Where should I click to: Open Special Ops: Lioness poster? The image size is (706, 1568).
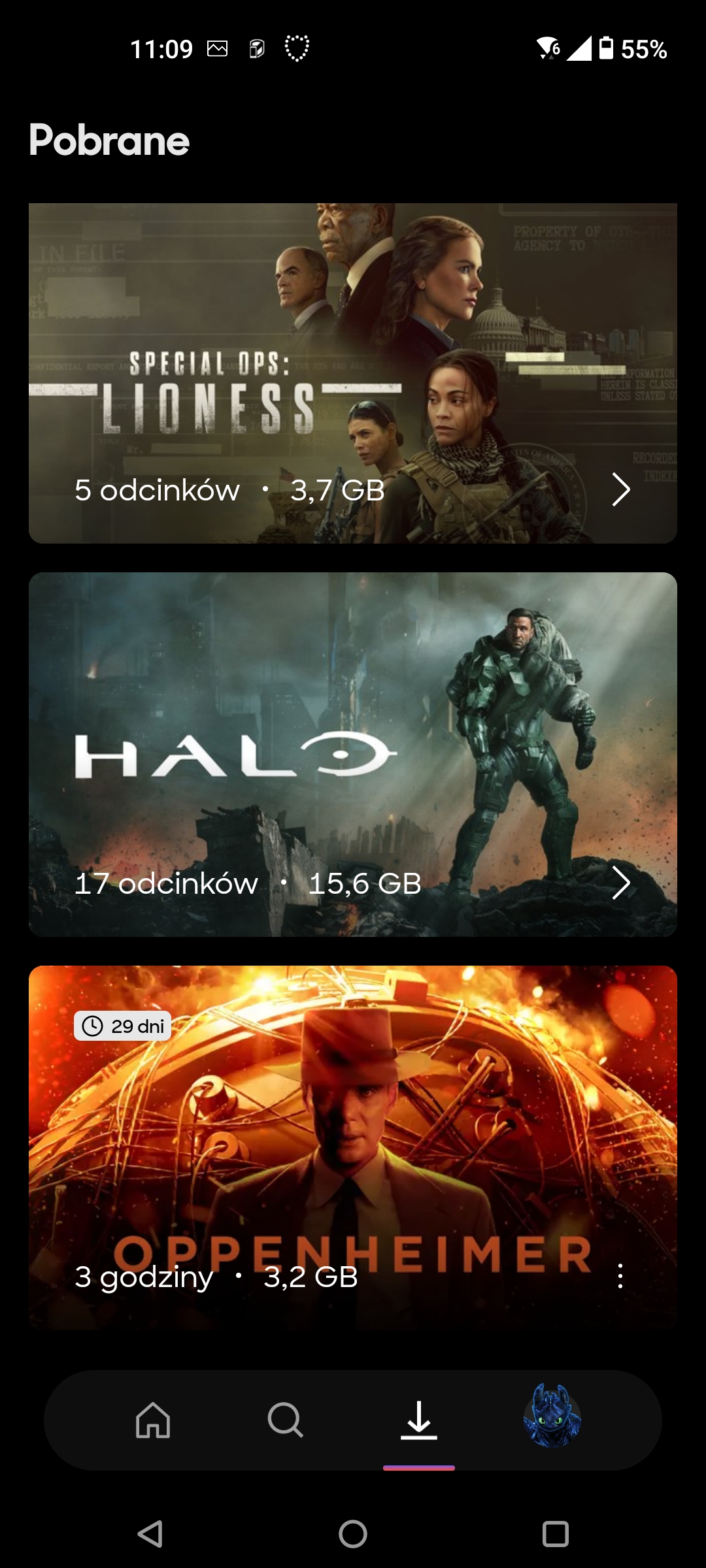click(353, 373)
